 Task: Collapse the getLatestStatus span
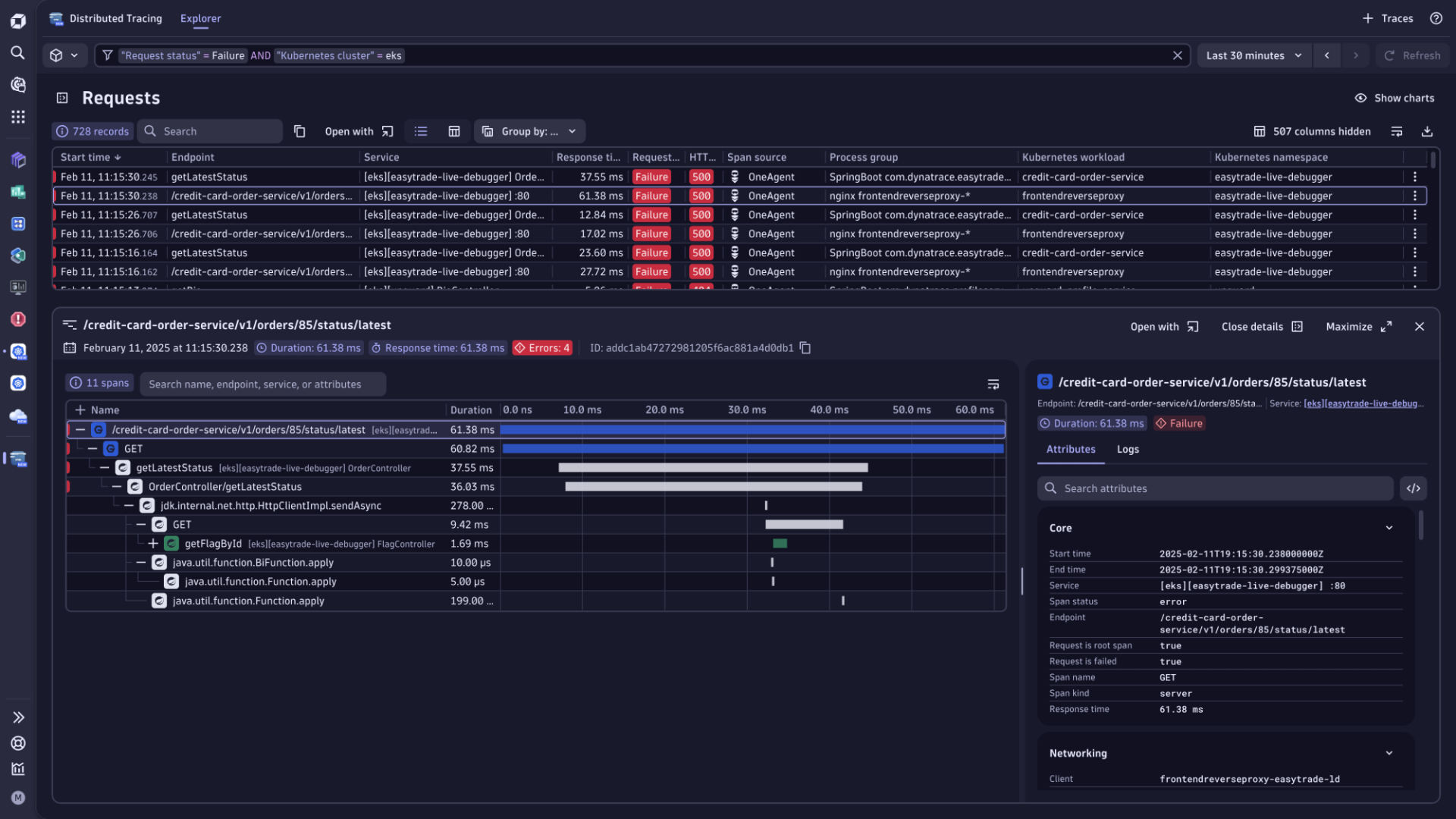105,468
